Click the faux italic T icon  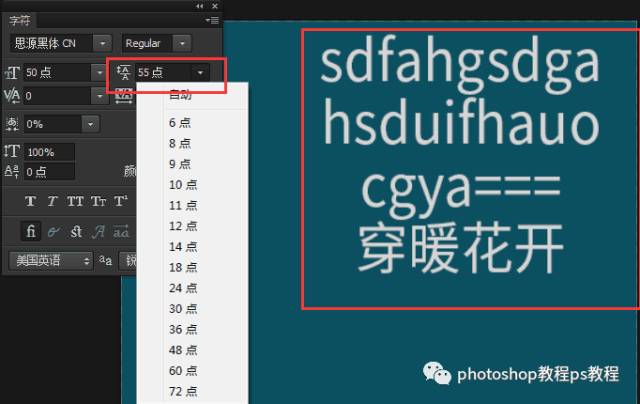(52, 201)
